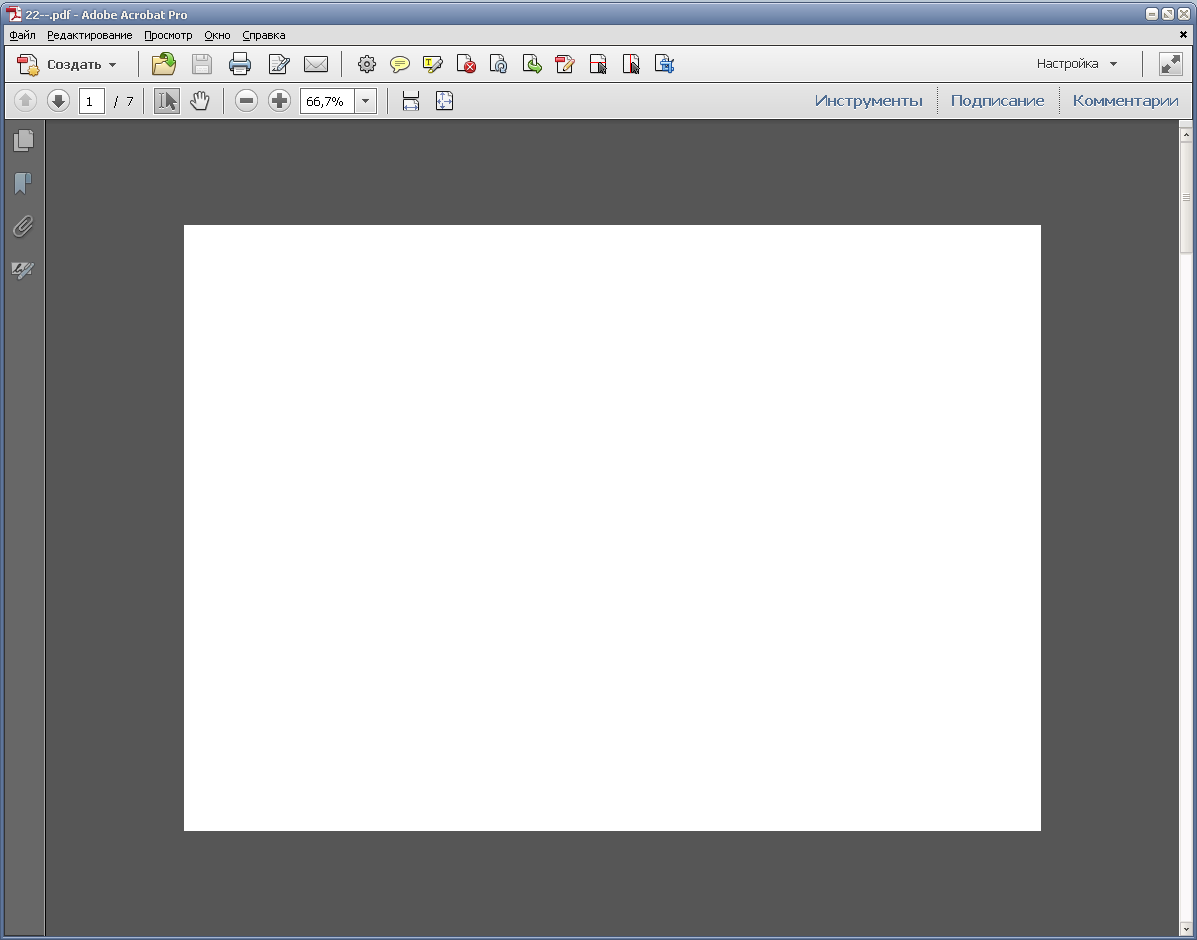Add a sticky note comment
This screenshot has height=940, width=1197.
click(400, 64)
